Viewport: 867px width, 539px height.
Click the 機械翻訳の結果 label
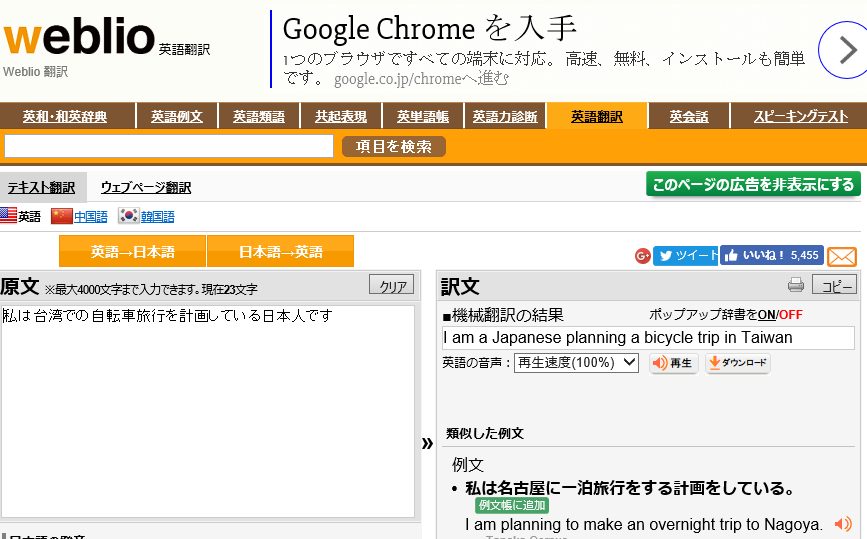tap(503, 315)
